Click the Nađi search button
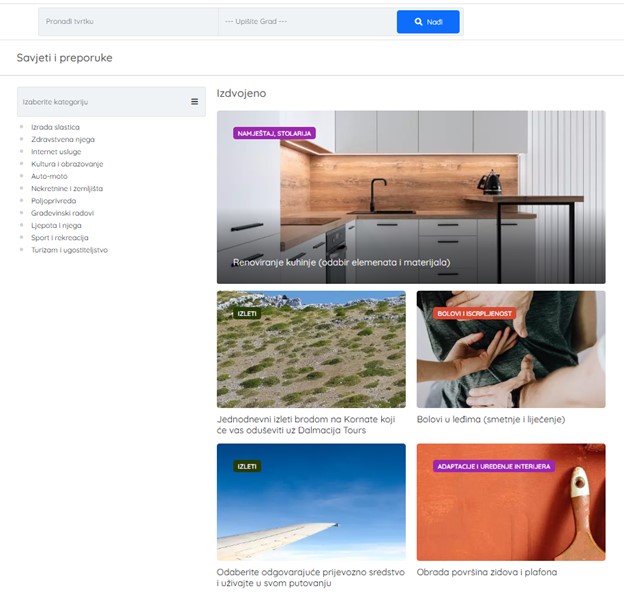Screen dimensions: 624x595 428,22
